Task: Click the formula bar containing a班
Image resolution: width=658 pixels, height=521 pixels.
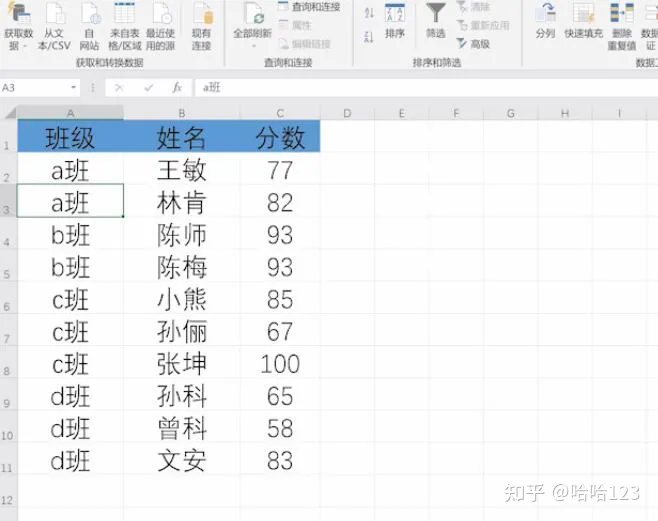Action: (426, 88)
